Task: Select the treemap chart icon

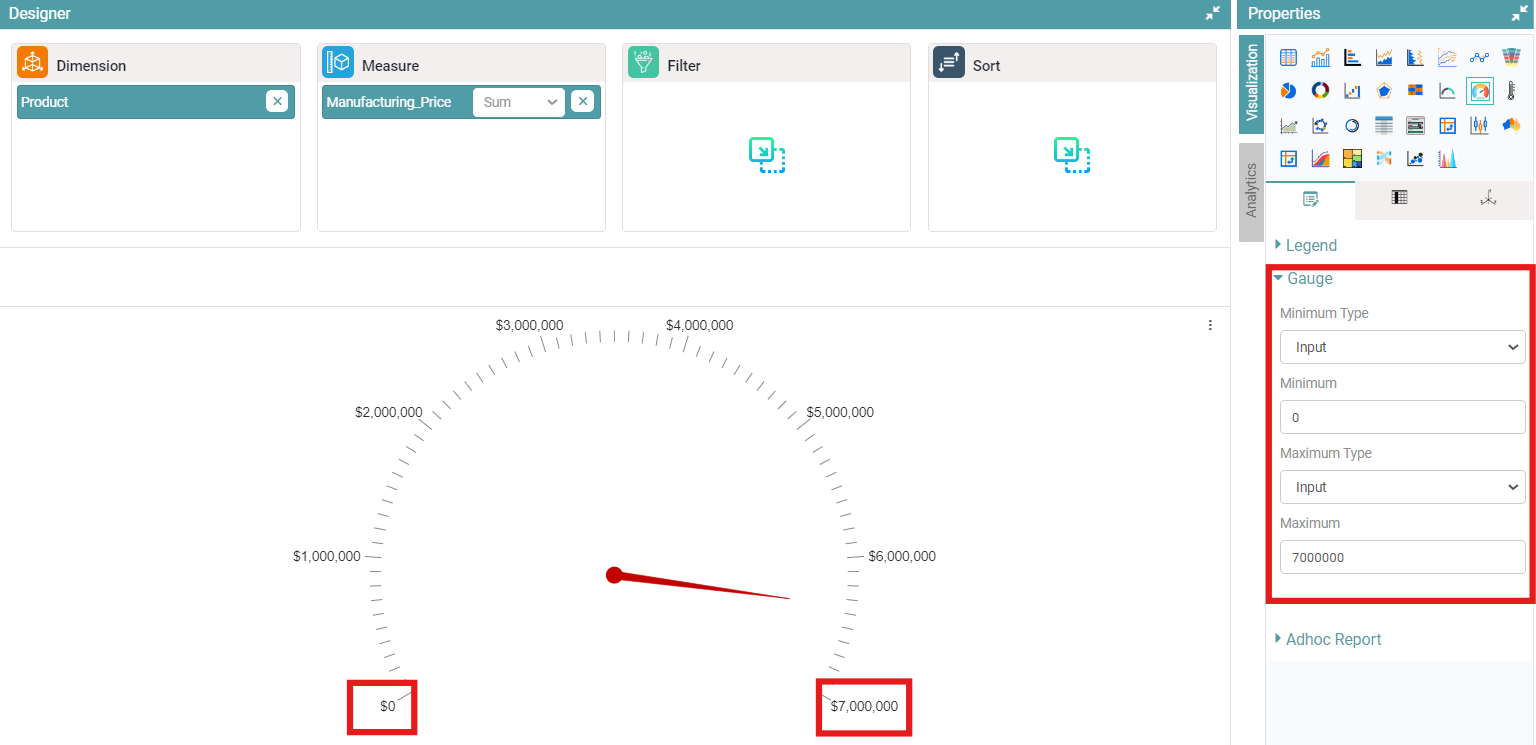Action: [x=1352, y=158]
